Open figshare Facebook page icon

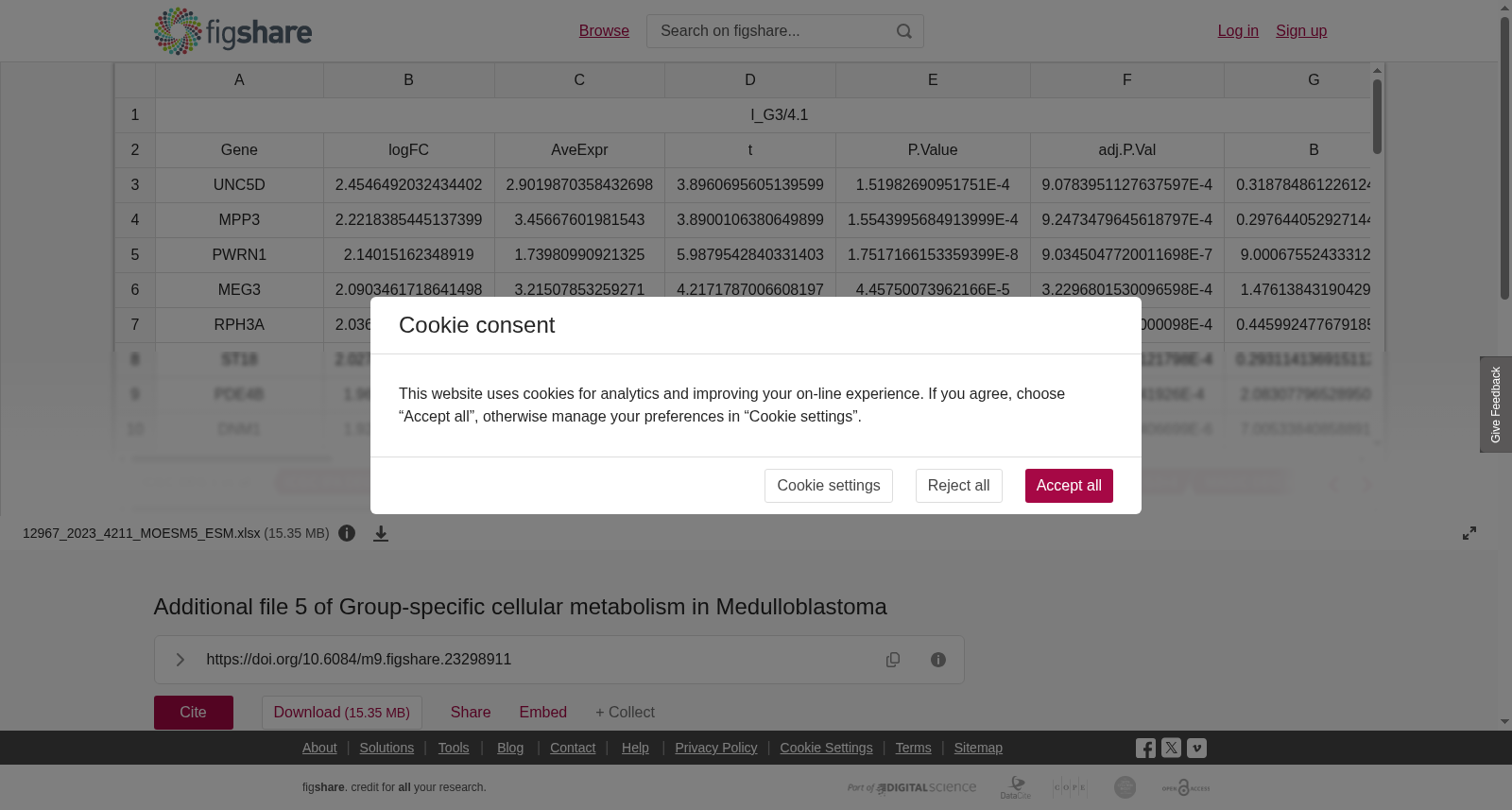(x=1145, y=749)
